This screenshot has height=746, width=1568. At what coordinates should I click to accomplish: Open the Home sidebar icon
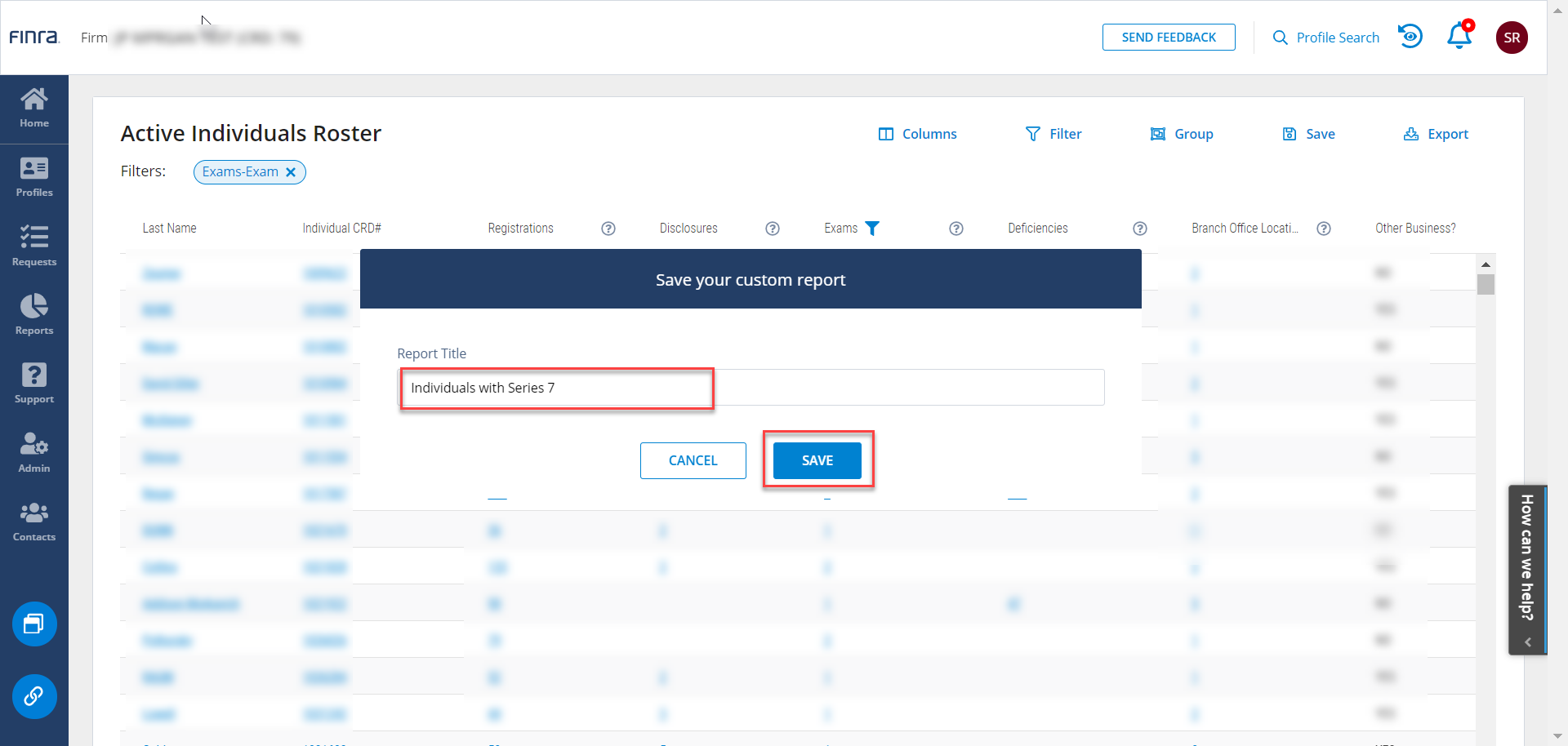click(34, 109)
